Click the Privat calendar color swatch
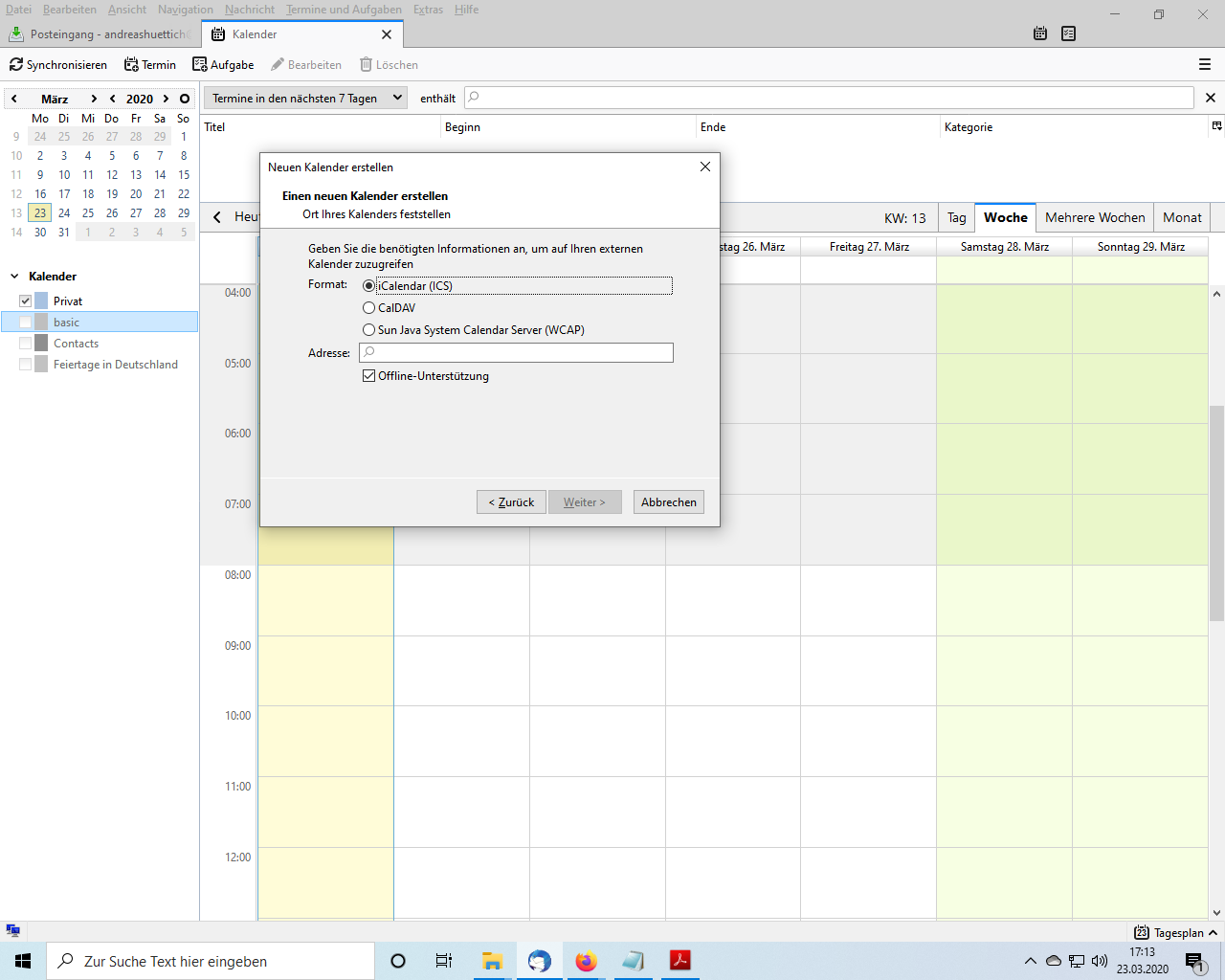 41,301
